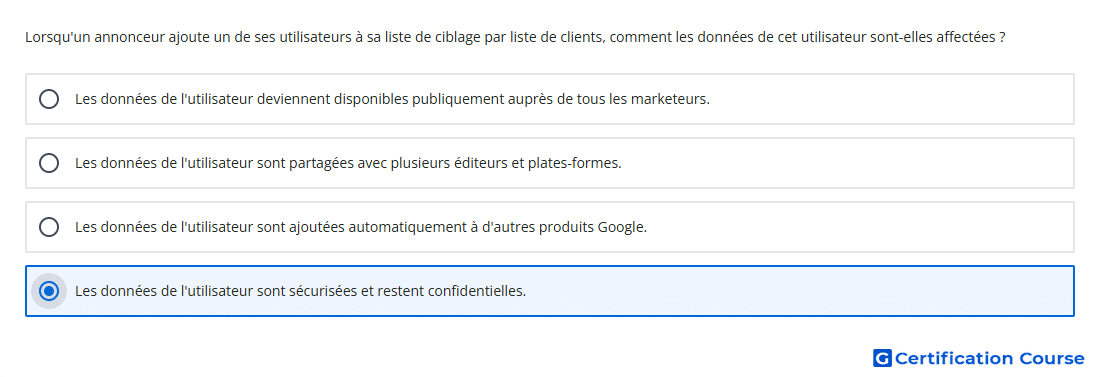Click empty area of highlighted fourth answer card
1100x377 pixels.
coord(800,291)
